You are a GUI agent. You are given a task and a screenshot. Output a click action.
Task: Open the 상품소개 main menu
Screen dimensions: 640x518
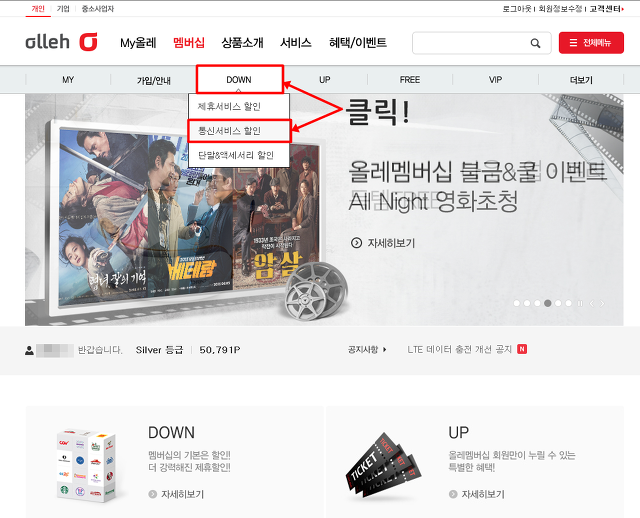tap(242, 42)
